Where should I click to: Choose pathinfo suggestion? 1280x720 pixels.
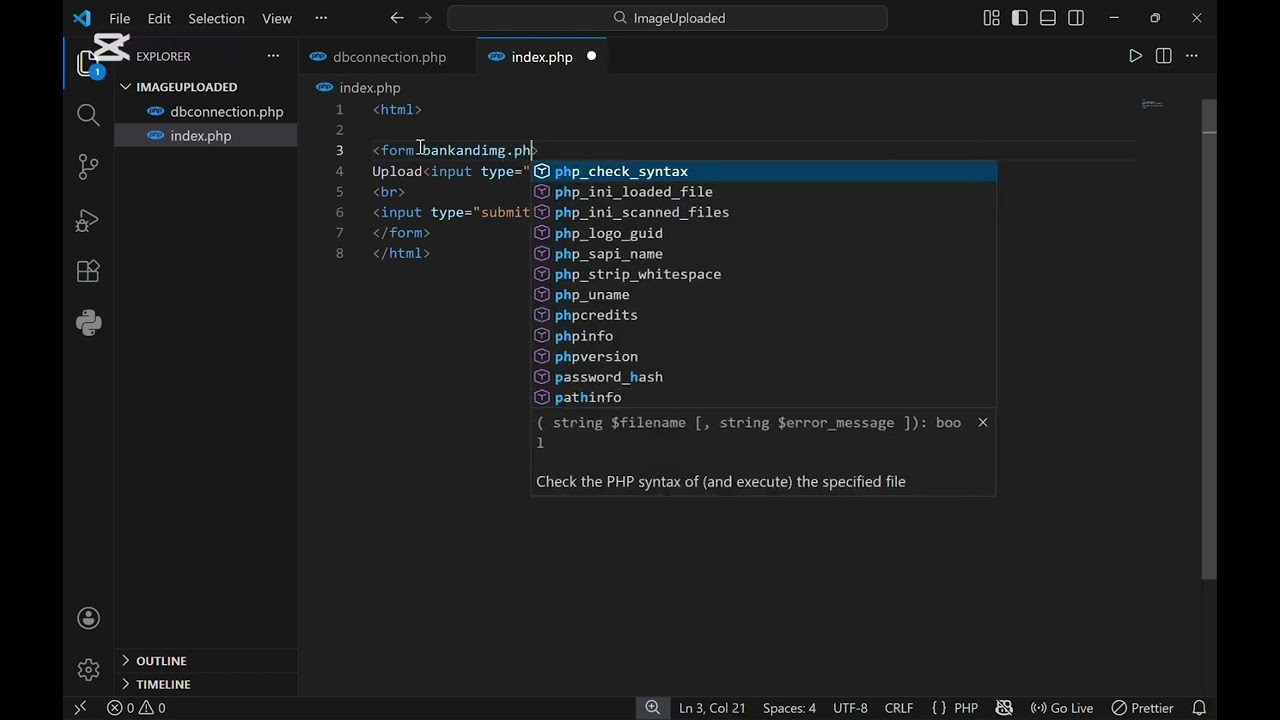(764, 397)
